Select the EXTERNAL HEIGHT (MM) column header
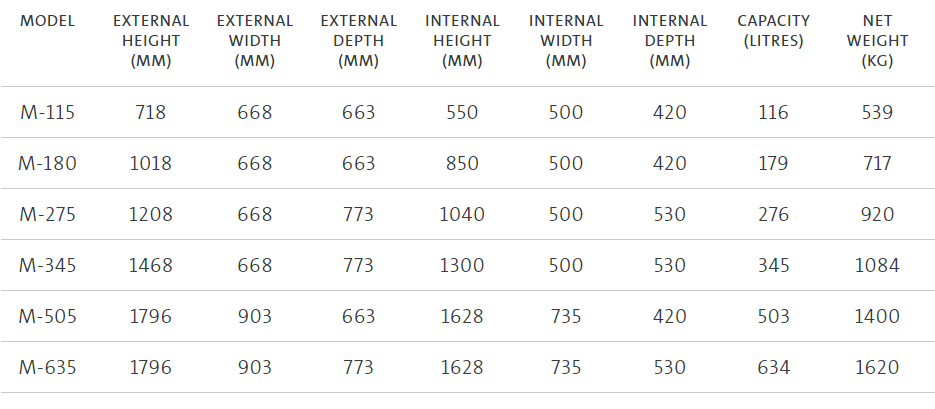The height and width of the screenshot is (409, 935). coord(150,41)
